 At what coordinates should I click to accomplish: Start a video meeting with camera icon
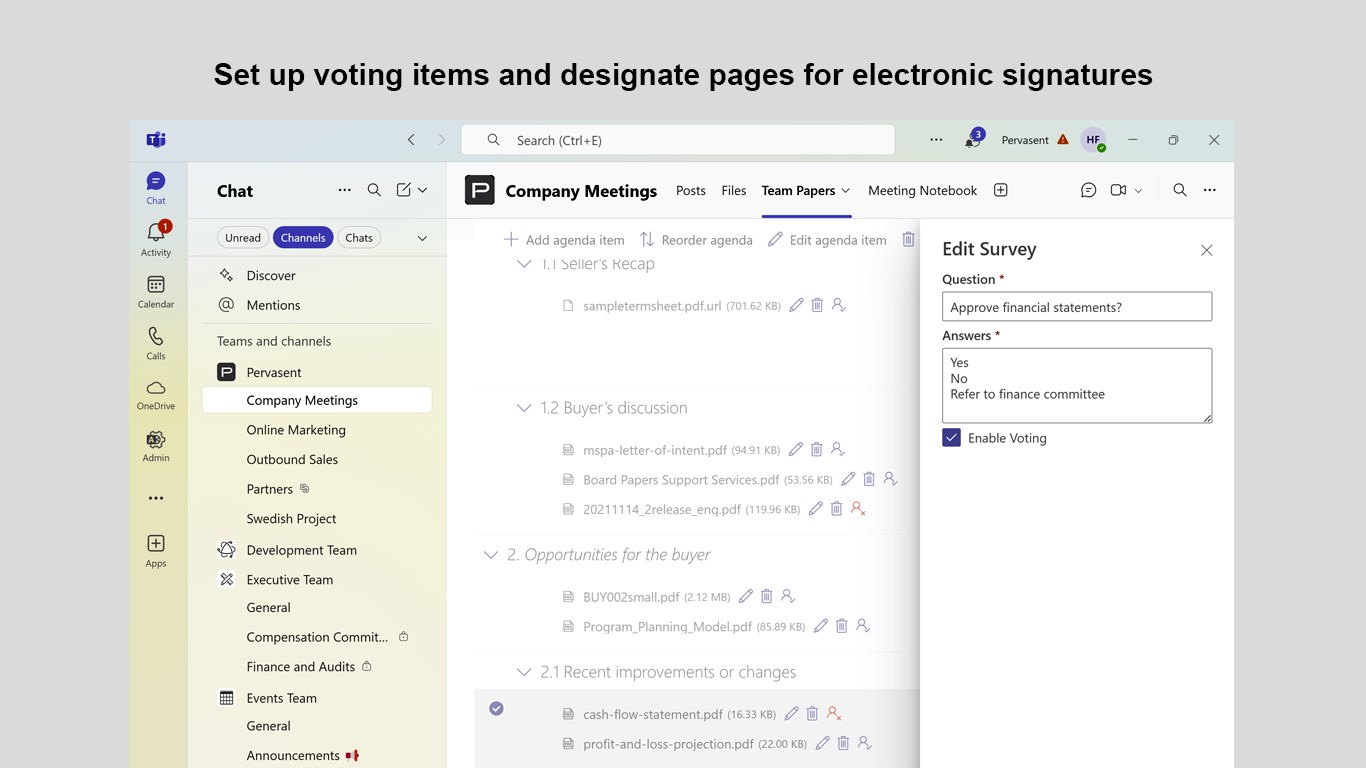coord(1118,190)
